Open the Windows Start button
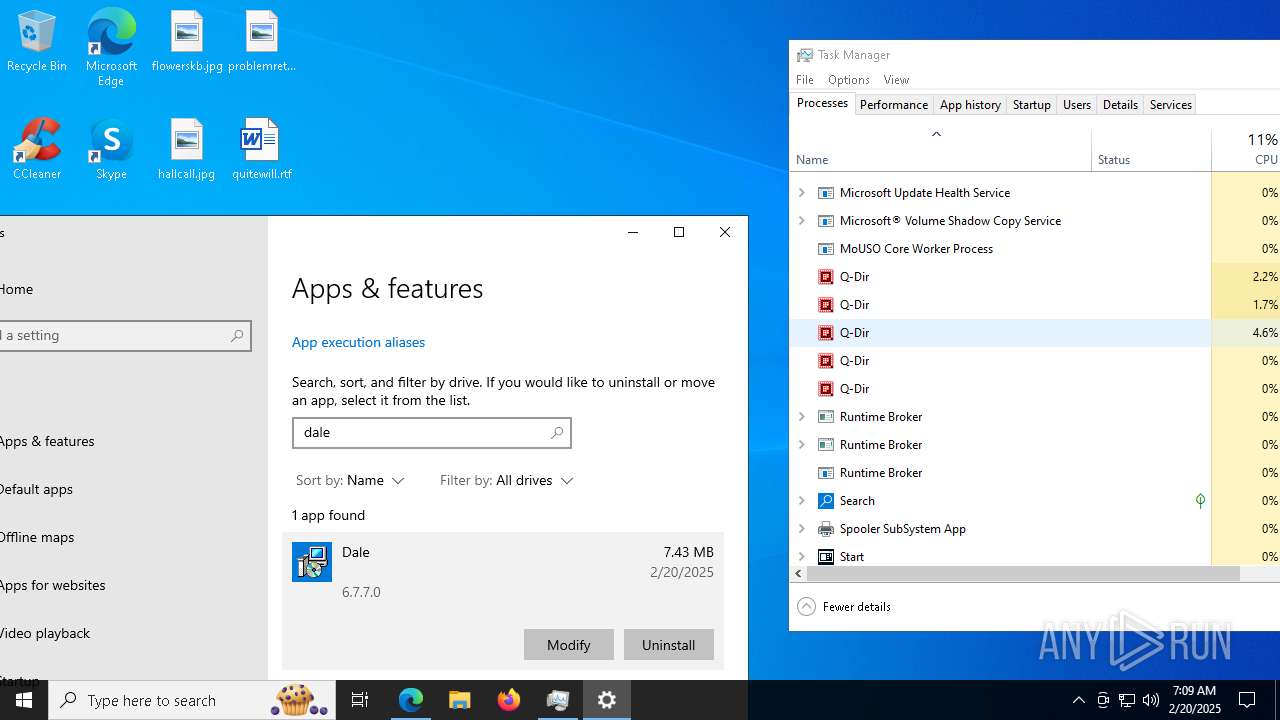Screen dimensions: 1280x720 24,700
